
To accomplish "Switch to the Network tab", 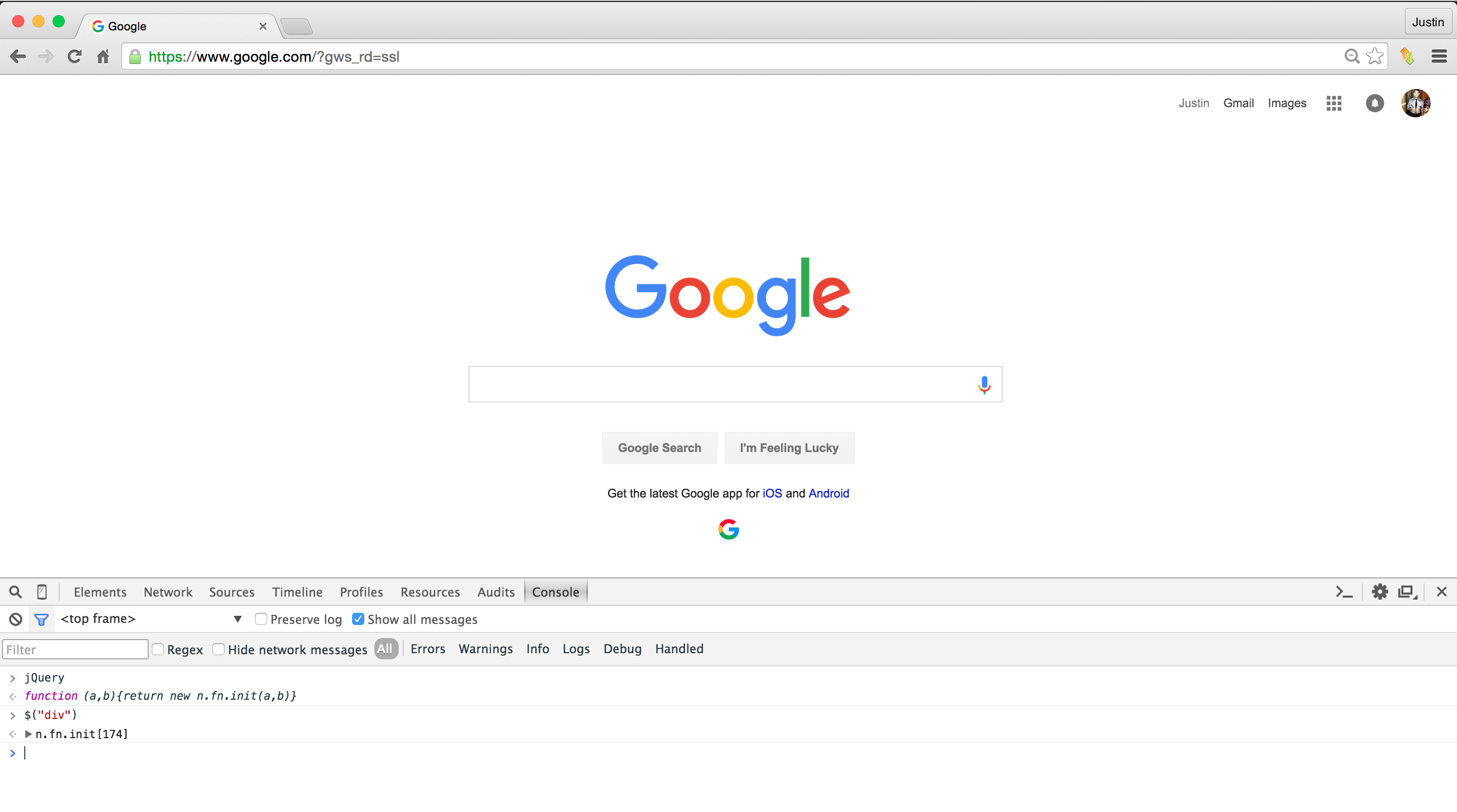I will [x=168, y=592].
